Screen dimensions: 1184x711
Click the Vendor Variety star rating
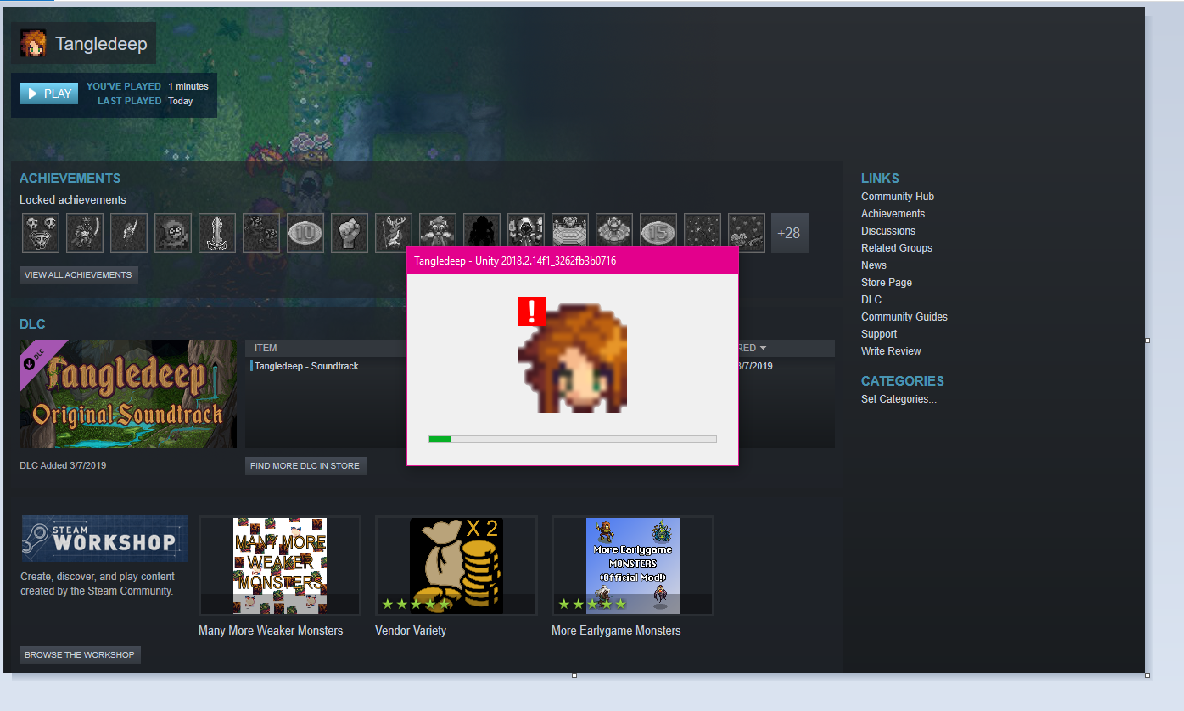pos(415,604)
